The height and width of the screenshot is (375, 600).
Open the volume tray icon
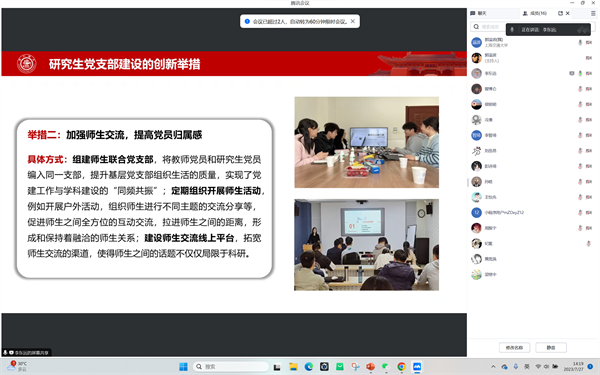546,367
